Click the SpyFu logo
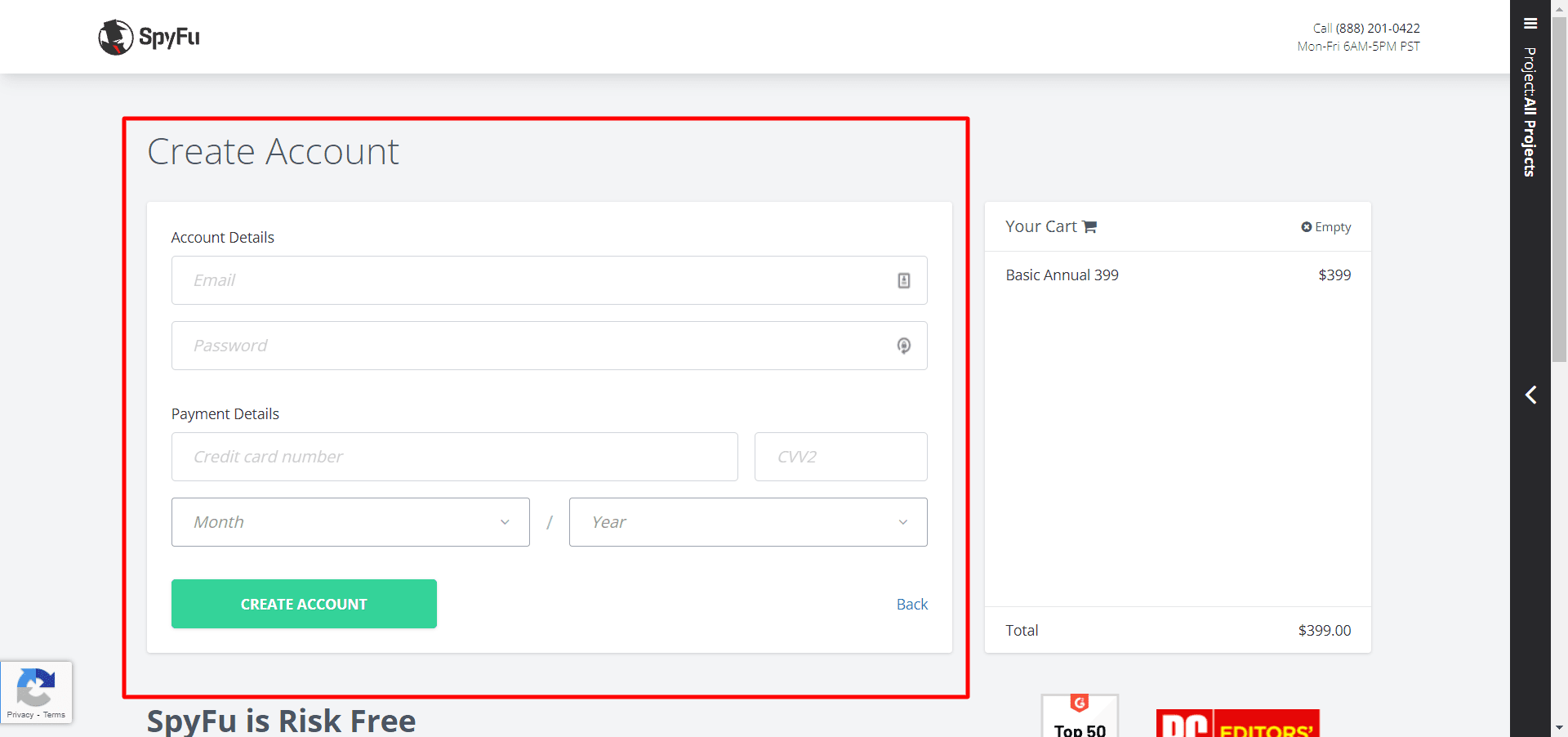The width and height of the screenshot is (1568, 737). point(149,37)
